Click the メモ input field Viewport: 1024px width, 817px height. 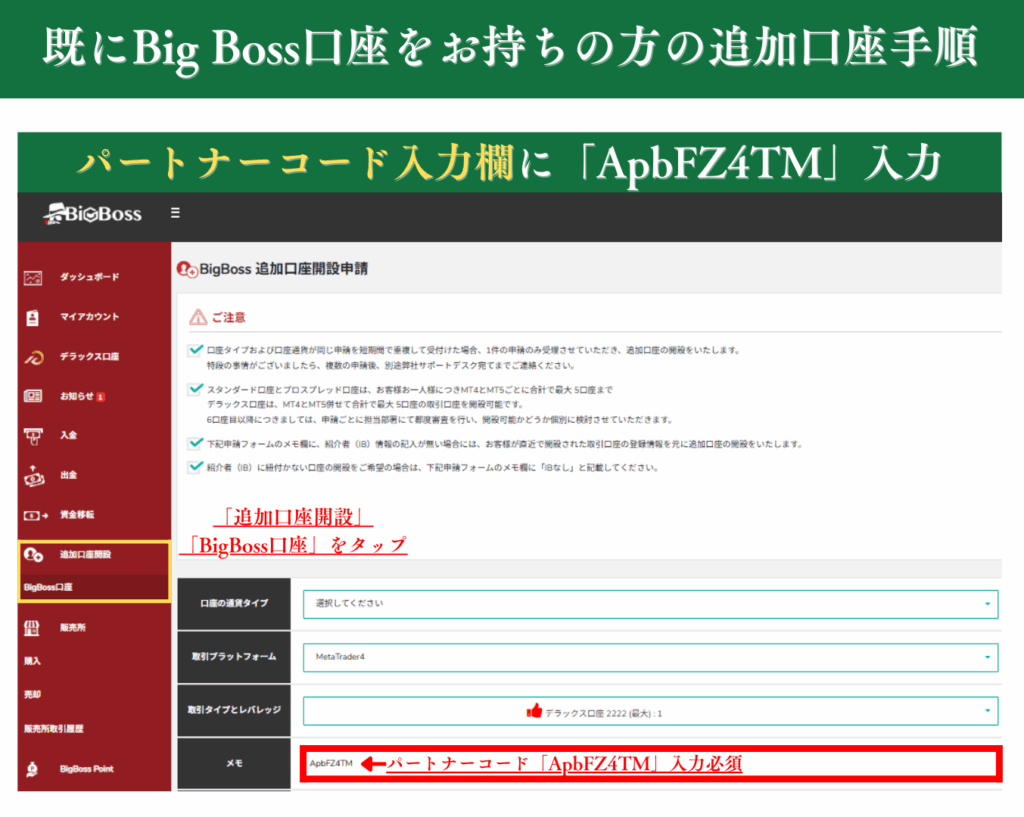pyautogui.click(x=650, y=764)
